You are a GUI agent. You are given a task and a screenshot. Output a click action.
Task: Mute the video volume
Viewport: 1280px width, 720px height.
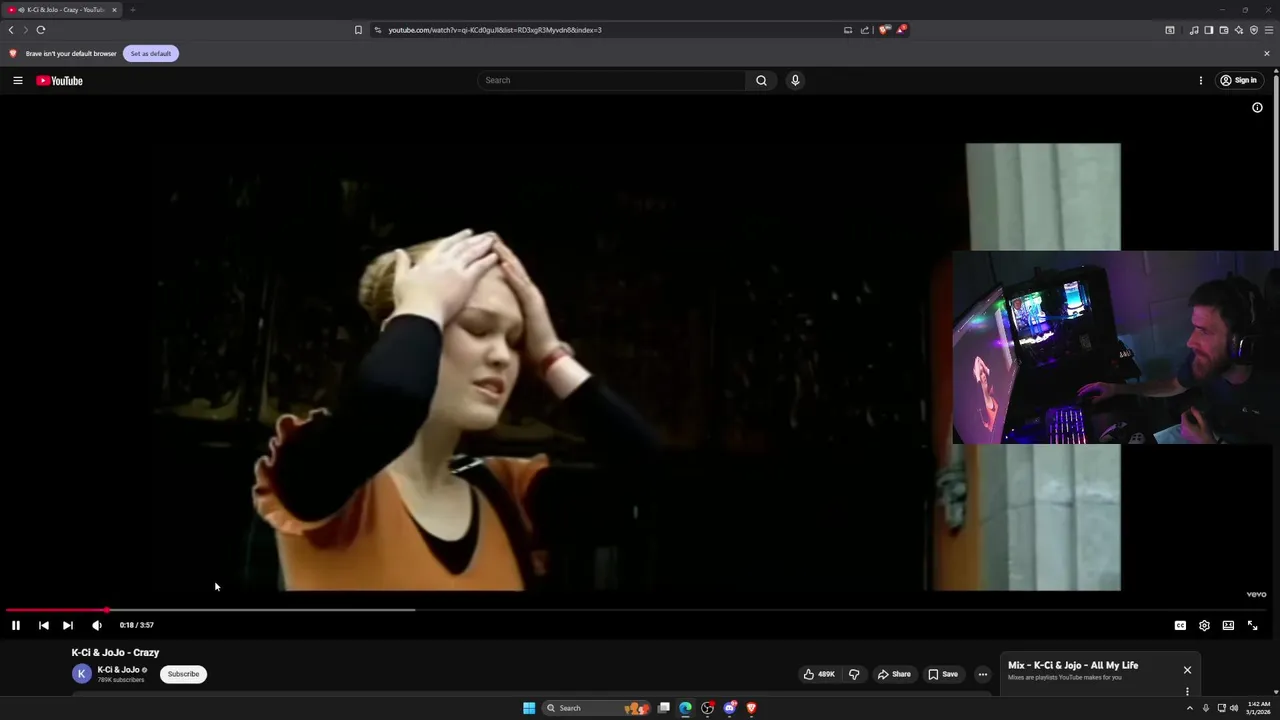tap(97, 625)
